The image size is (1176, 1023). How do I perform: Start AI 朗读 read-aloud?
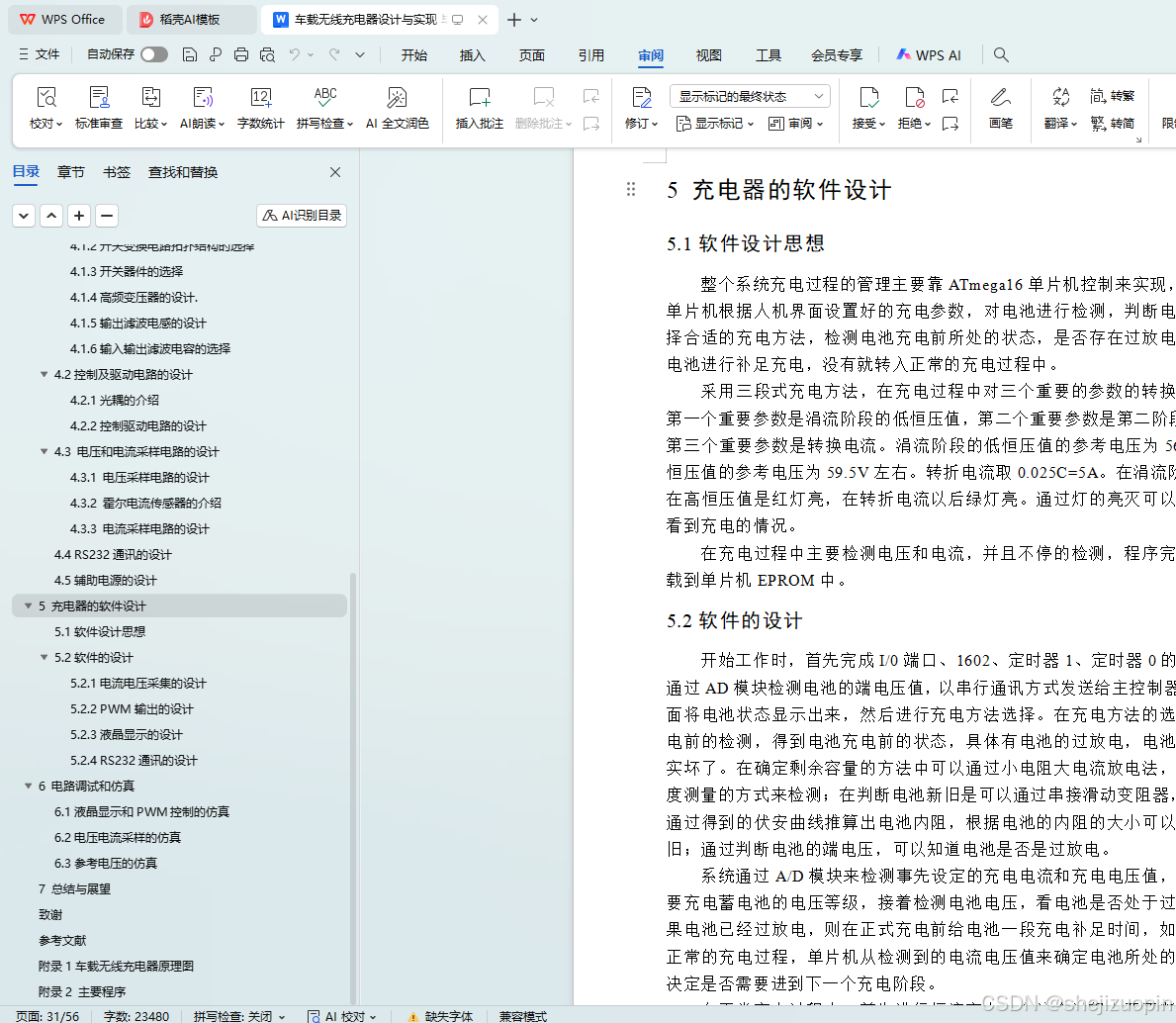(201, 109)
